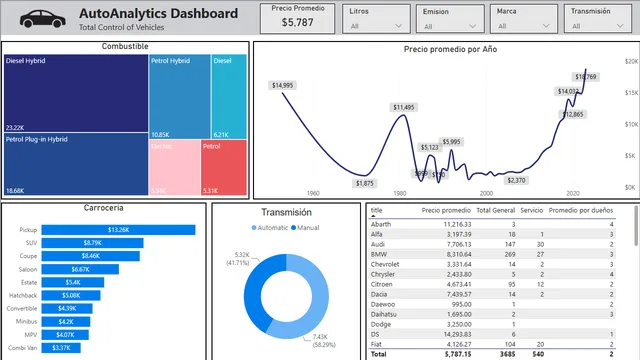Click the $5,123 data label
The image size is (640, 360).
click(x=430, y=147)
